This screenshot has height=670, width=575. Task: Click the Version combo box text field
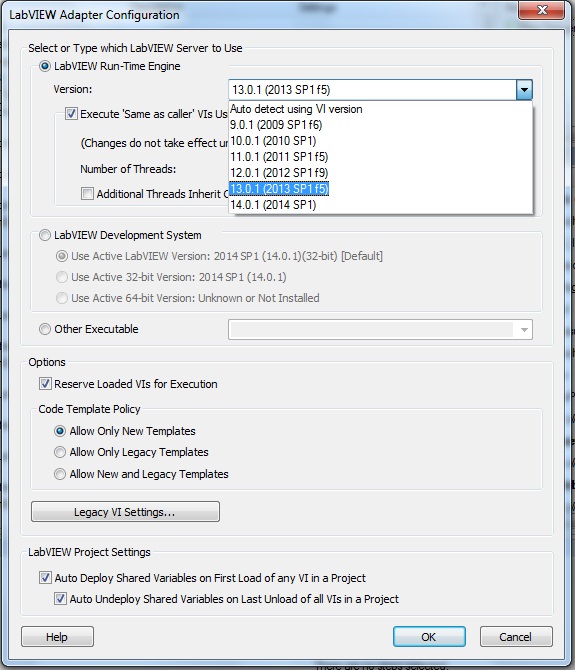click(372, 90)
